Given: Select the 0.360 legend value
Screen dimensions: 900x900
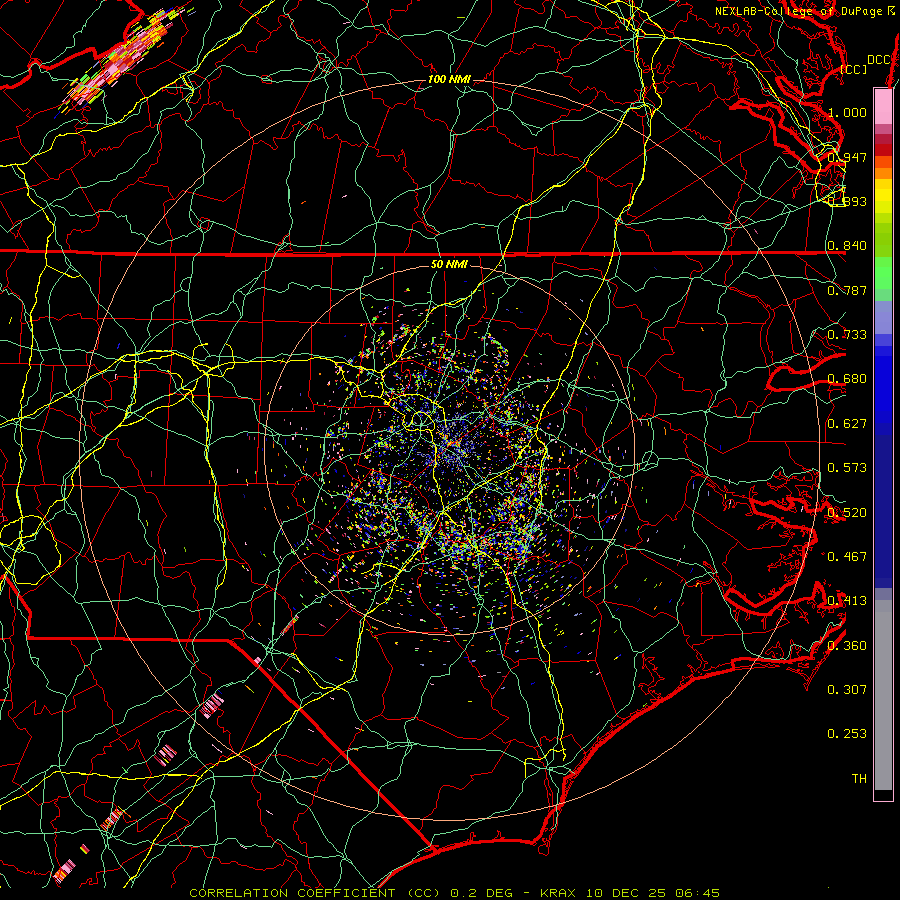Looking at the screenshot, I should click(847, 646).
